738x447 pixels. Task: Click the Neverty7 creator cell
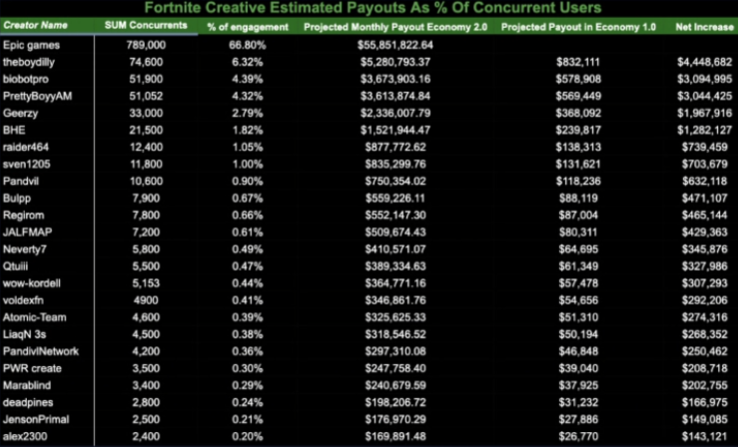(24, 249)
